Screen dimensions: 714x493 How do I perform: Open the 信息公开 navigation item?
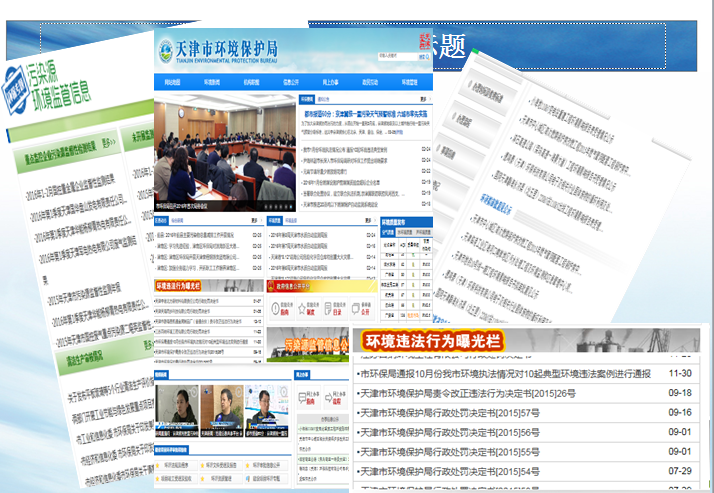pos(291,82)
